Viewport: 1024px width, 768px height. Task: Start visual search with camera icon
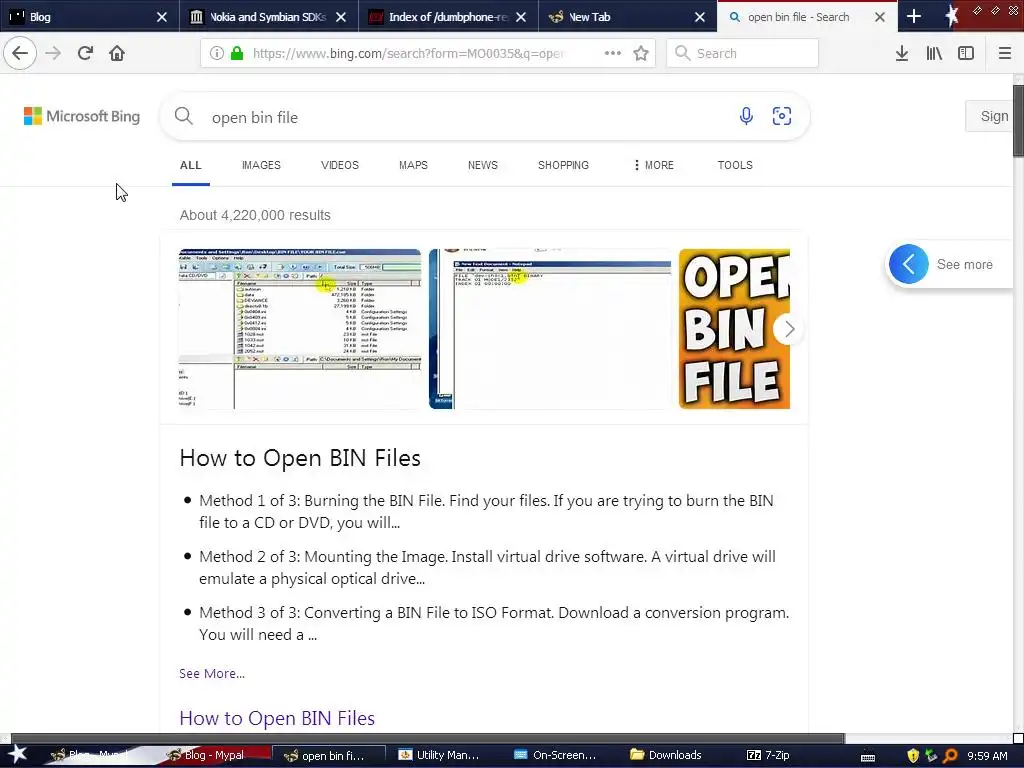[x=782, y=116]
